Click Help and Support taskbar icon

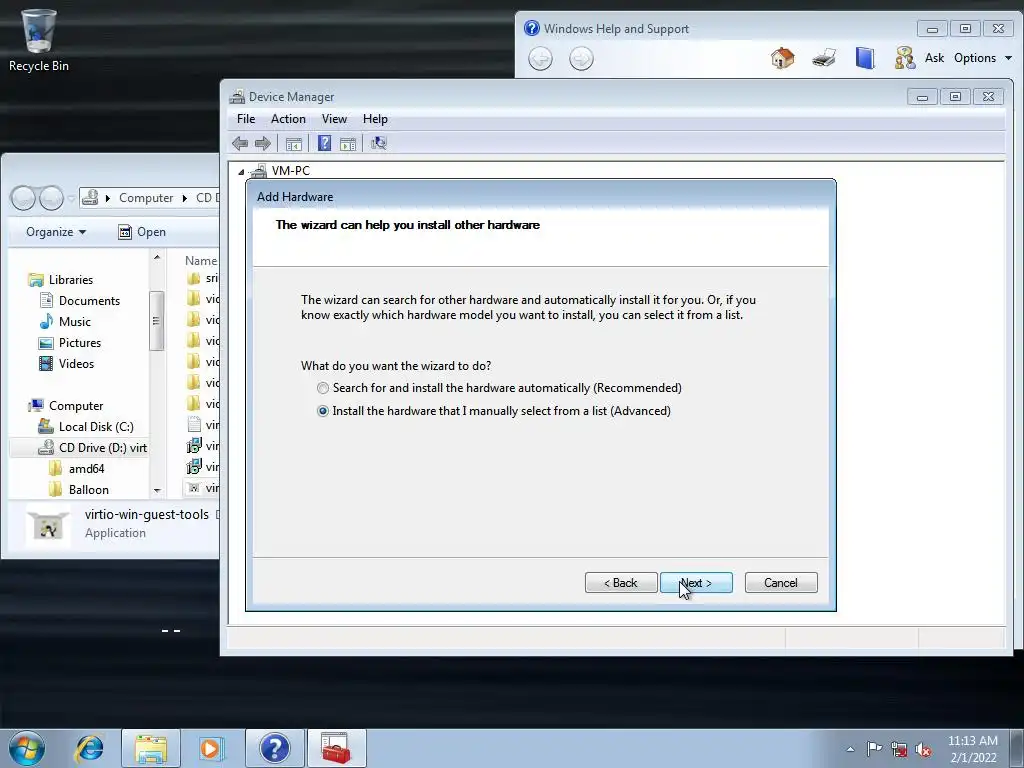[x=274, y=748]
